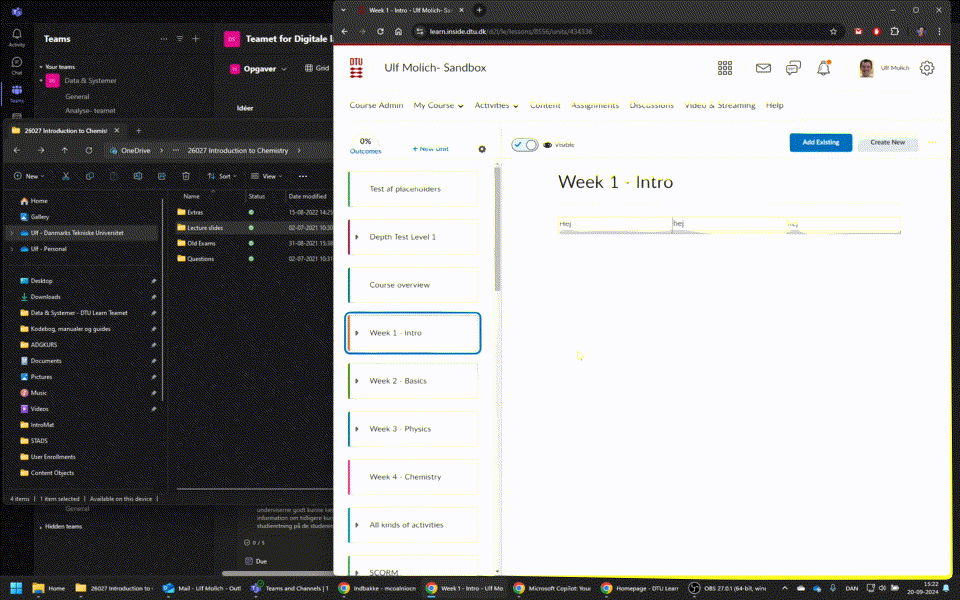The width and height of the screenshot is (960, 600).
Task: Open the admin tools gear icon
Action: coord(927,68)
